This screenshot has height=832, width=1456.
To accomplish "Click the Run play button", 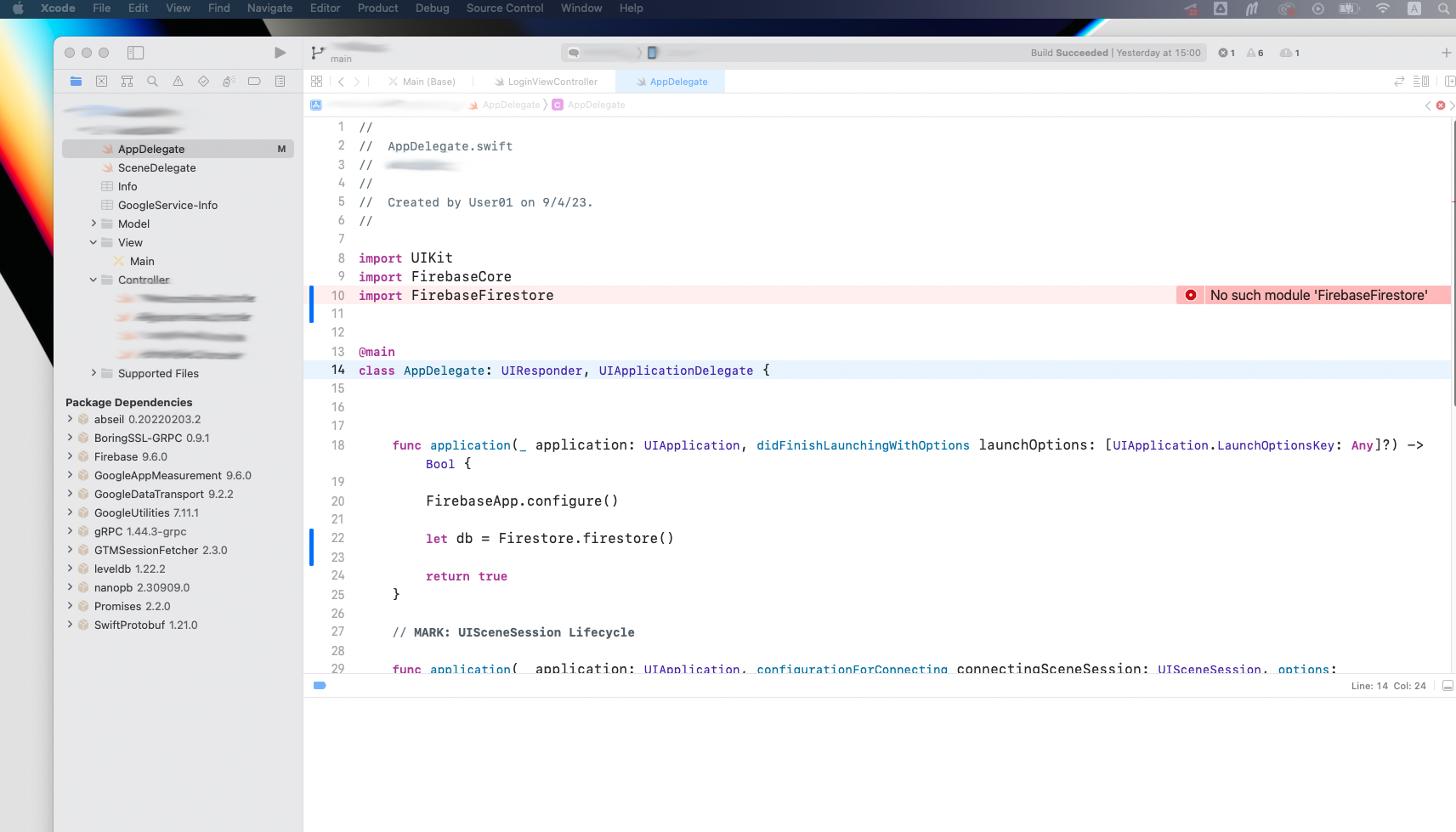I will (x=280, y=53).
